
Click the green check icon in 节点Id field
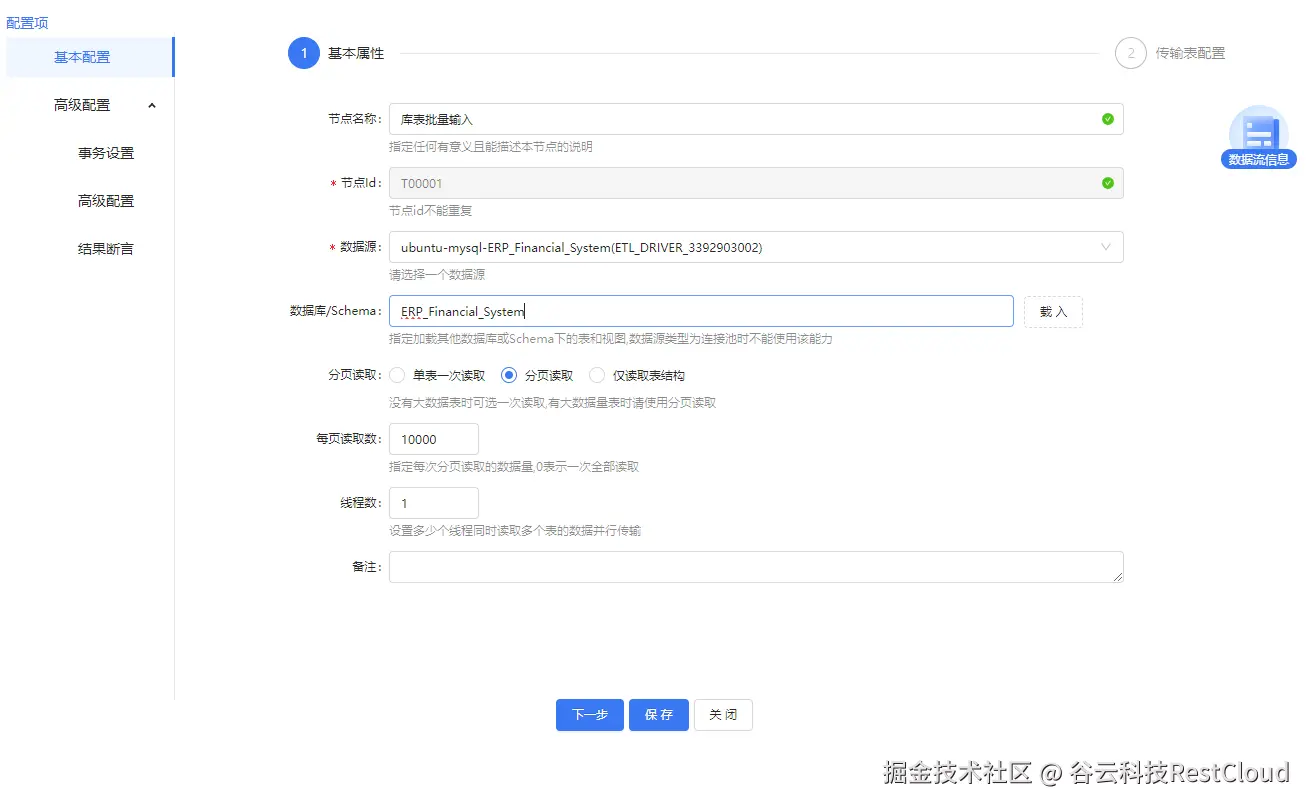point(1107,183)
